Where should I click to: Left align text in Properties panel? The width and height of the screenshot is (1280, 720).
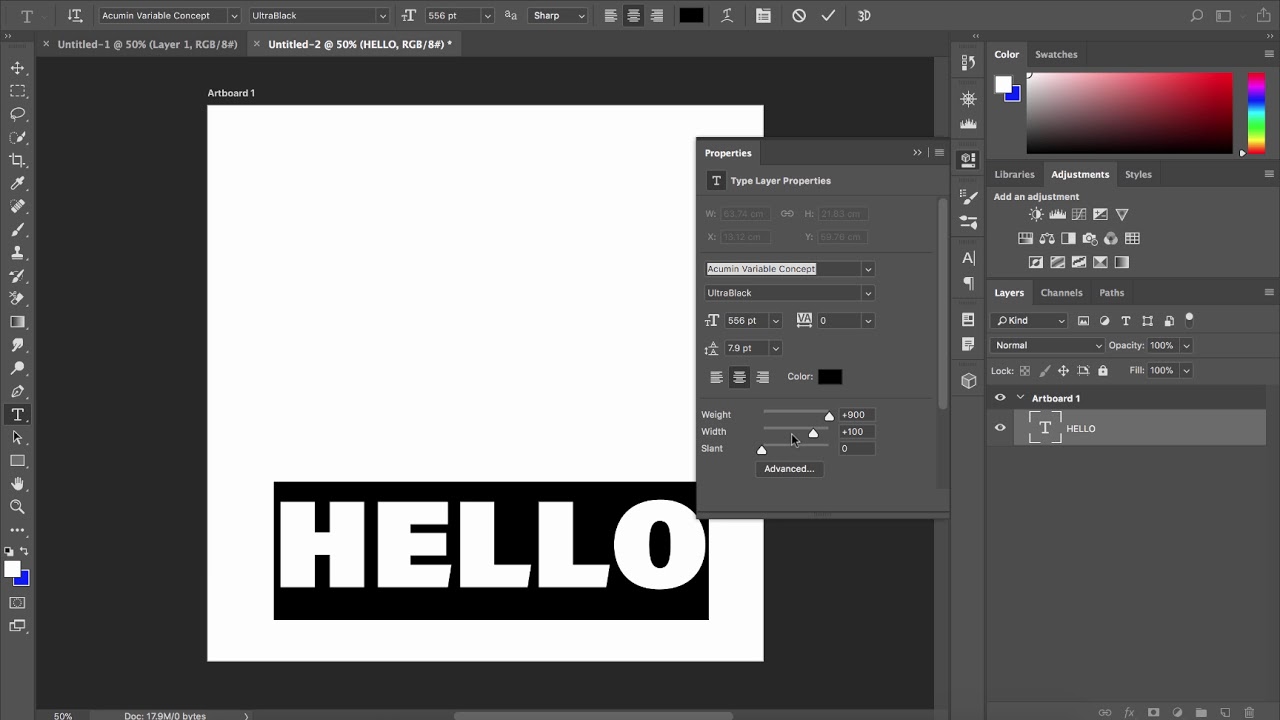[x=716, y=377]
